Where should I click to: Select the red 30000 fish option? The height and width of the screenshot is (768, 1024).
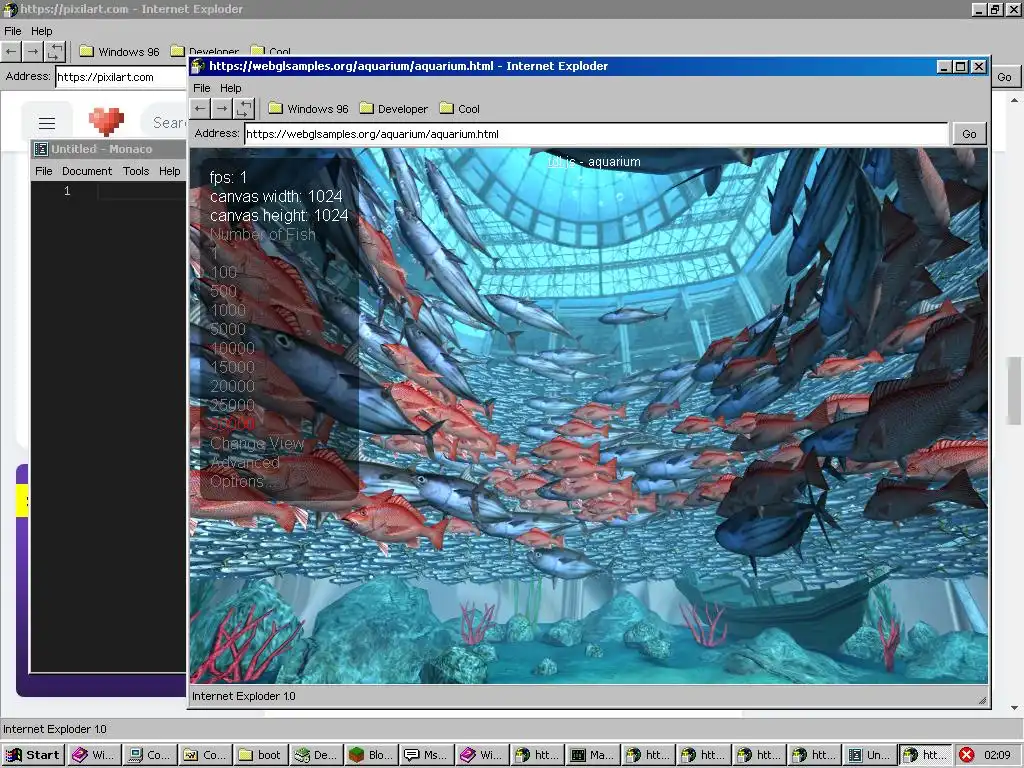(x=232, y=424)
